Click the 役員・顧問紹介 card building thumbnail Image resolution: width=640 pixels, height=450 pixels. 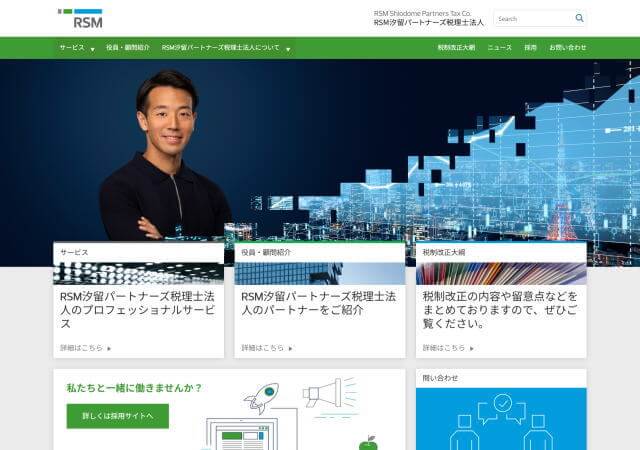coord(320,273)
